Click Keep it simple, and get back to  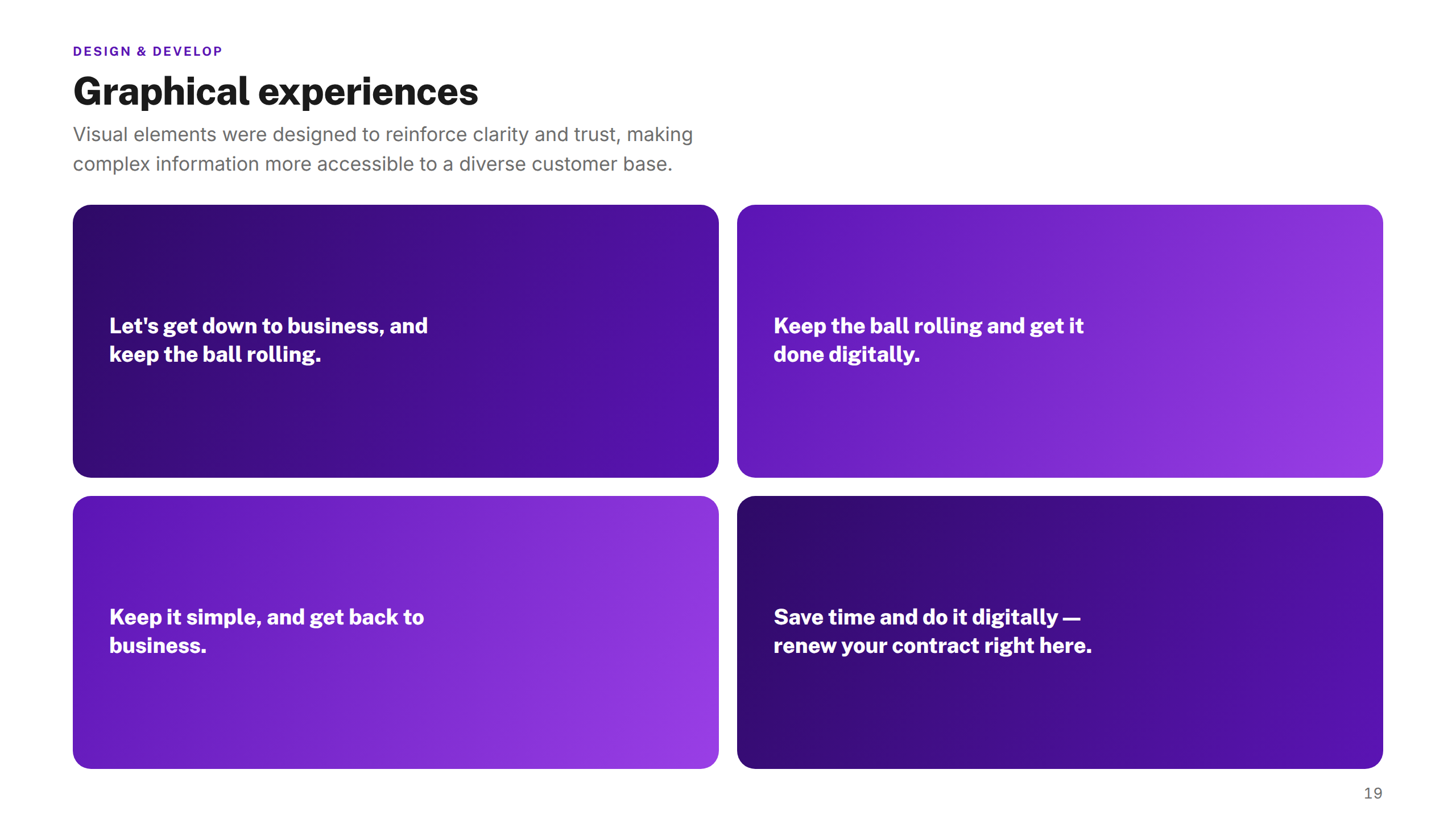pos(267,617)
